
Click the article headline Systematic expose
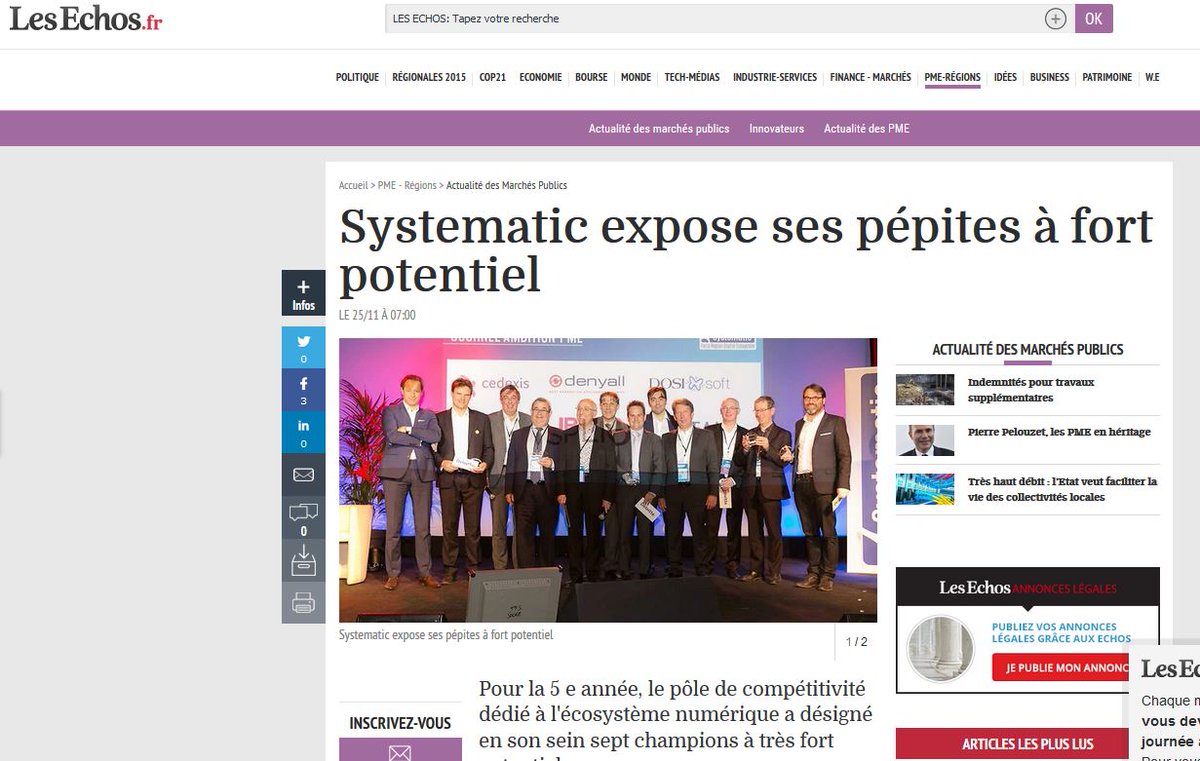click(x=746, y=250)
